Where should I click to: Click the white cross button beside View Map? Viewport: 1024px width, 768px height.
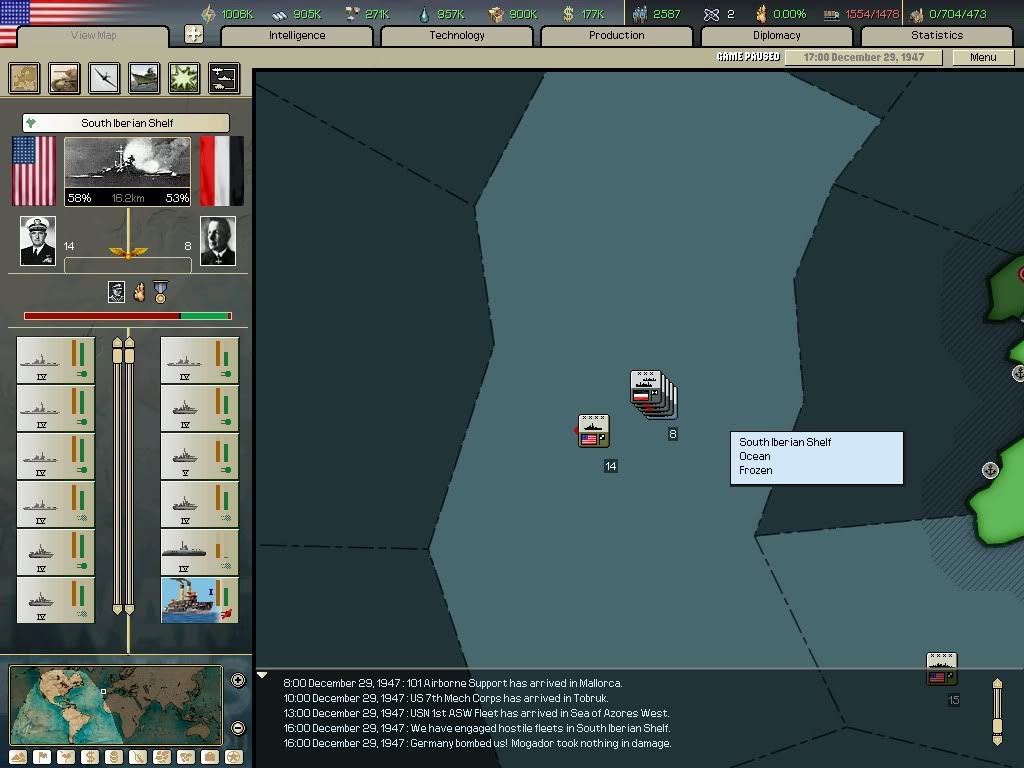coord(194,35)
